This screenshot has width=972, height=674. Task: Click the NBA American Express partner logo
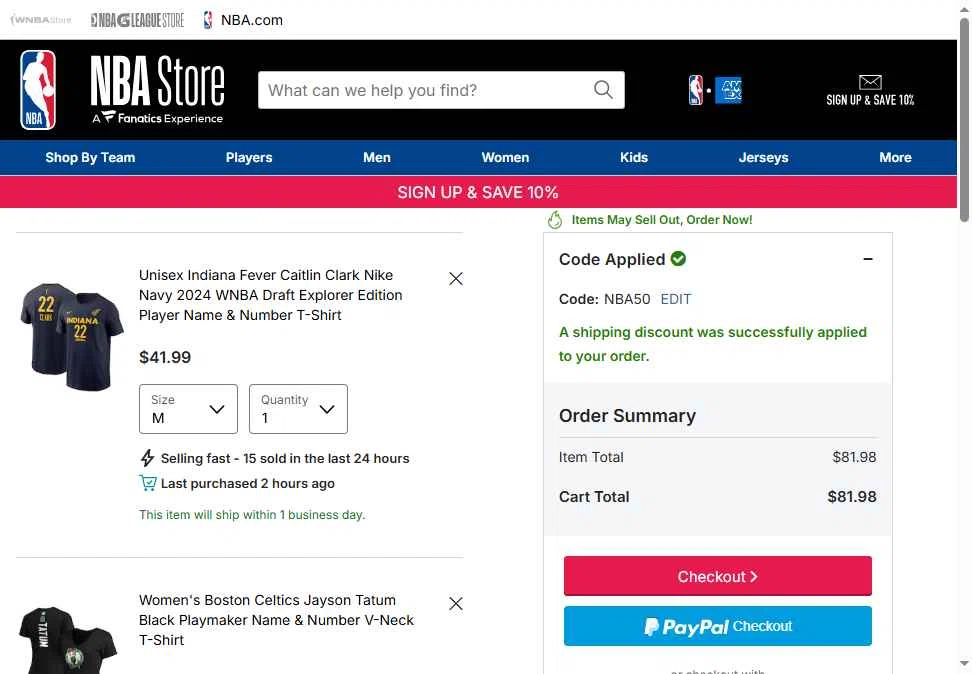pos(715,90)
